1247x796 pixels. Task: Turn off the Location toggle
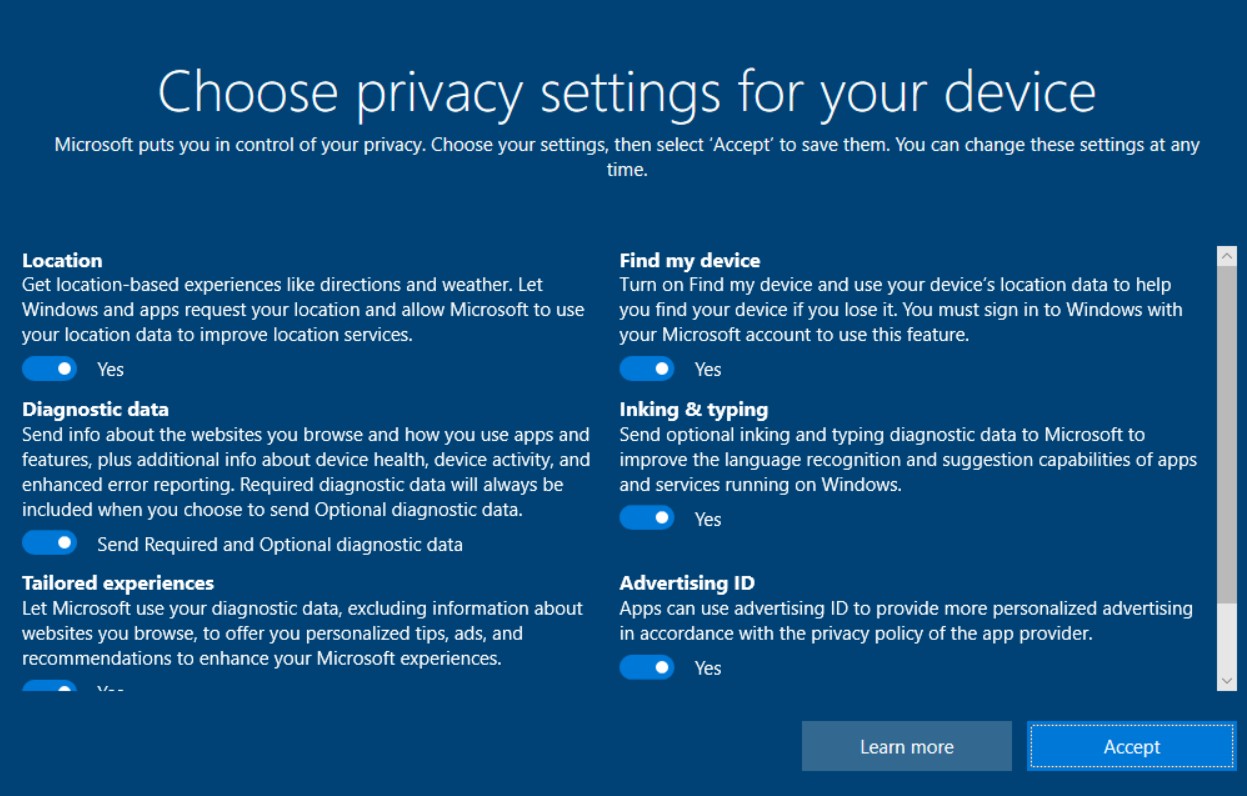pos(49,369)
